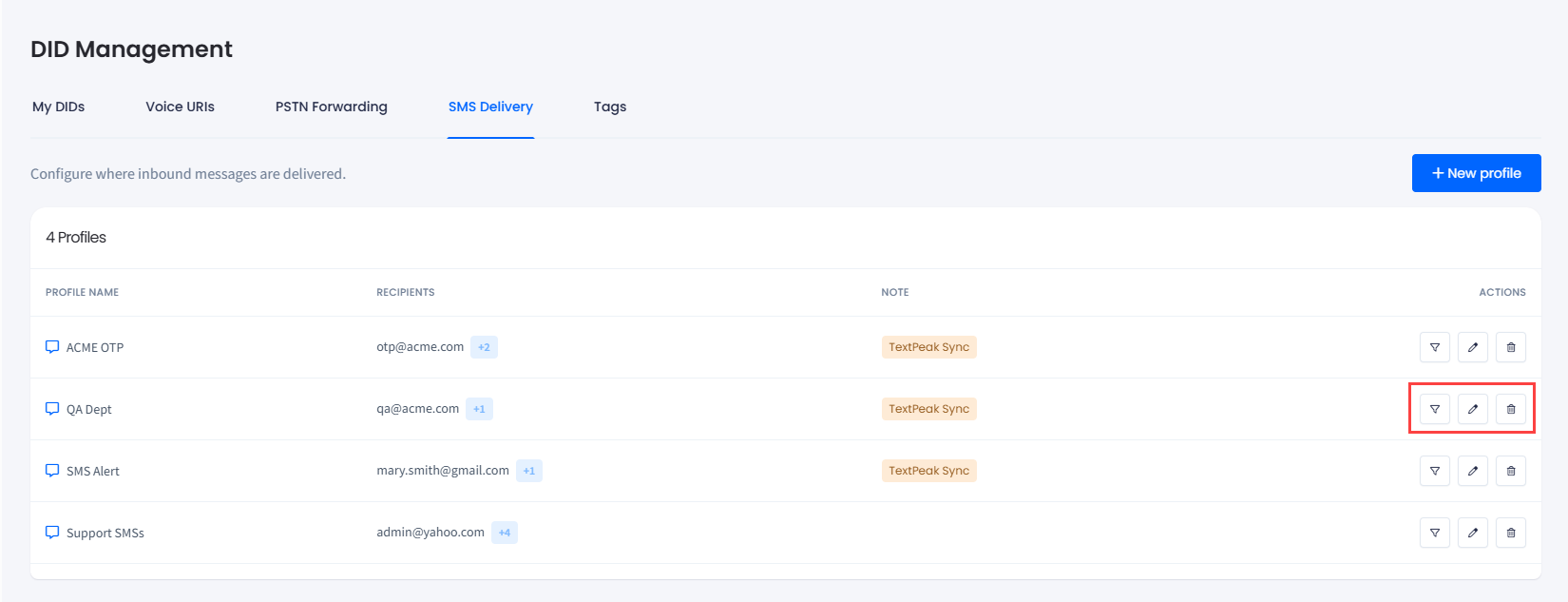Go to the PSTN Forwarding tab
The width and height of the screenshot is (1568, 602).
332,107
